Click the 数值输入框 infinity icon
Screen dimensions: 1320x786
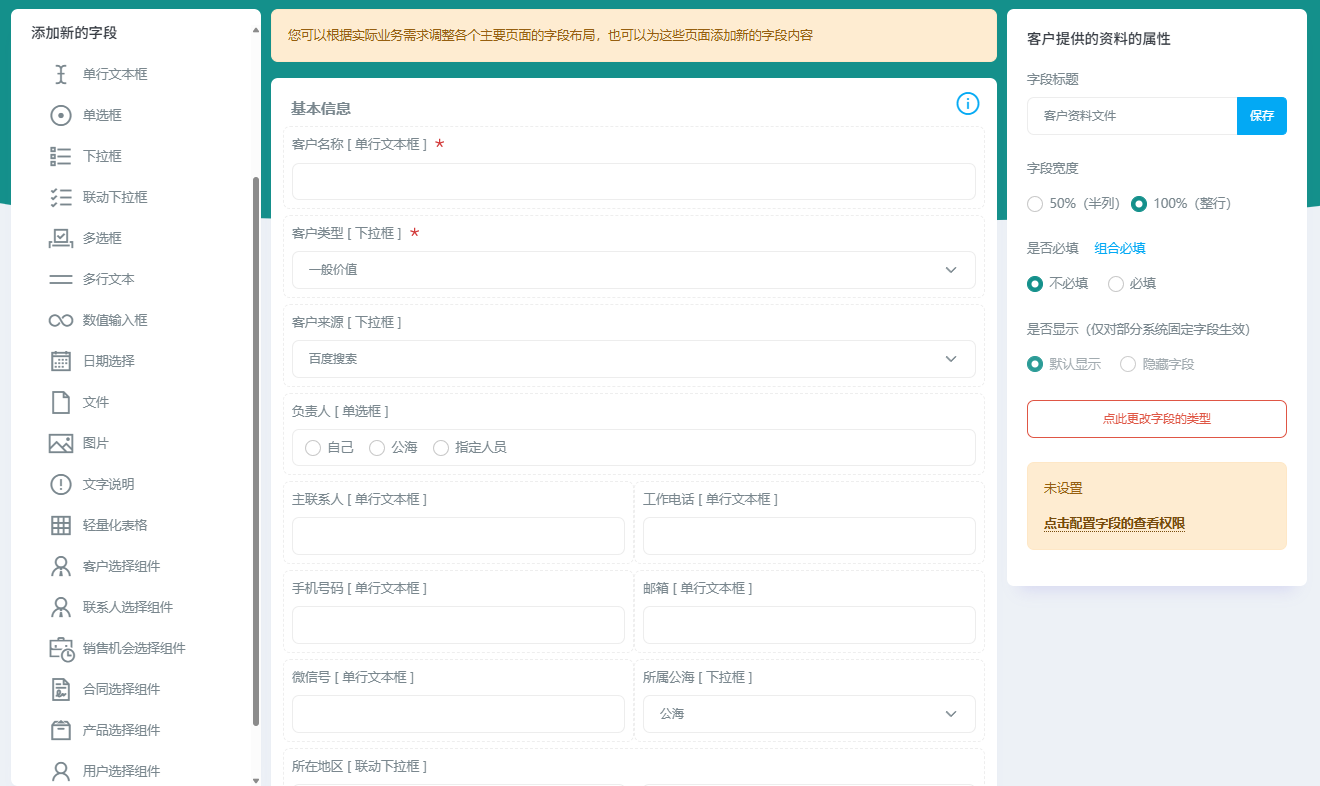(x=61, y=320)
